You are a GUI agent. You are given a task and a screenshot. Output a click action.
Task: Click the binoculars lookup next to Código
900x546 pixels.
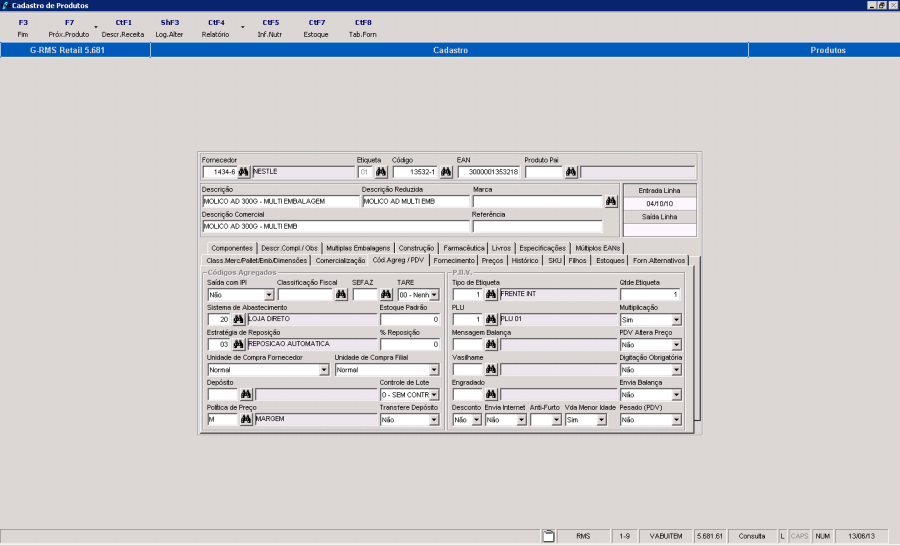tap(446, 172)
